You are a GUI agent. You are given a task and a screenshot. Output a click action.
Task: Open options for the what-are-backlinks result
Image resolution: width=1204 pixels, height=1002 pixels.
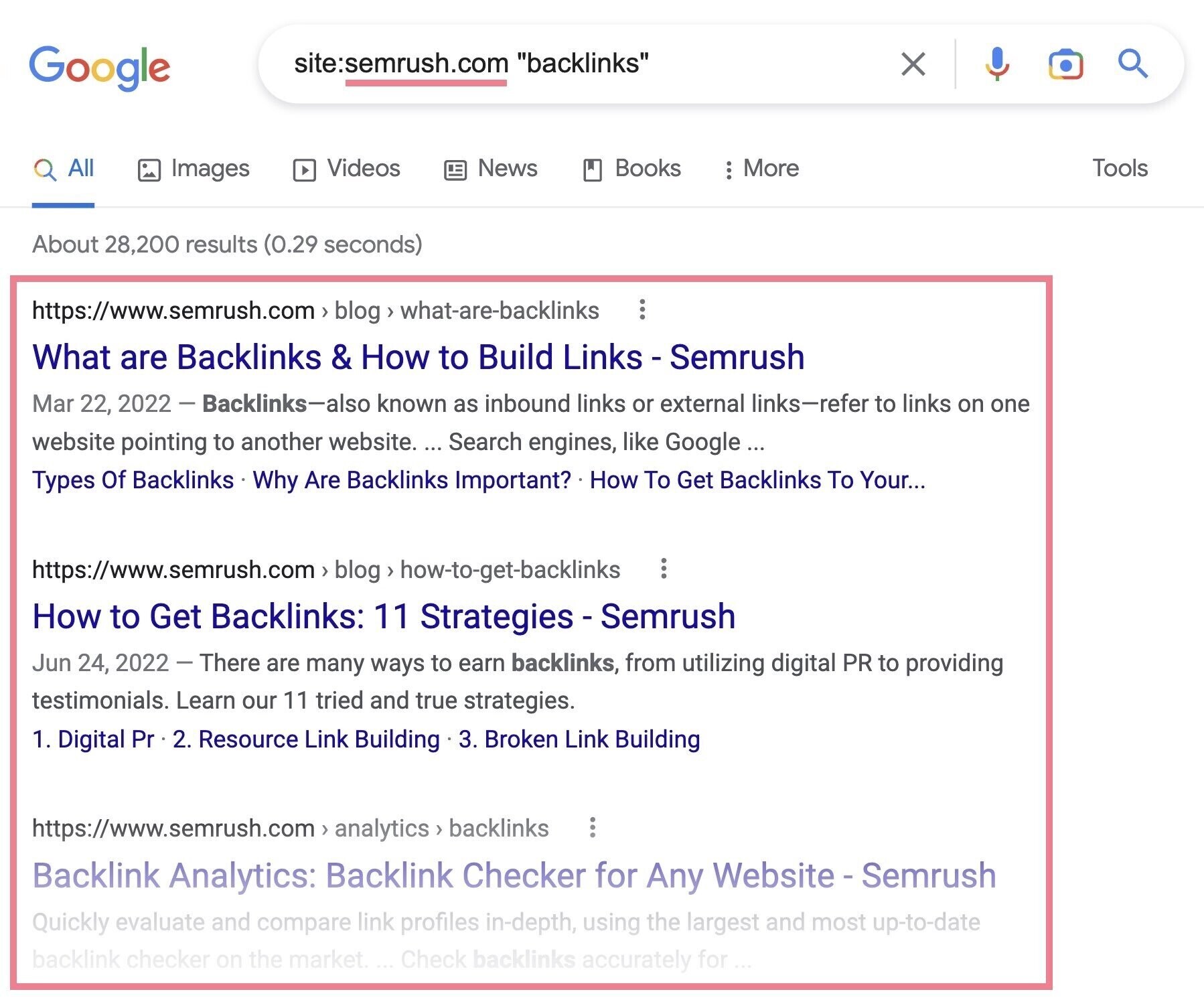pyautogui.click(x=642, y=309)
